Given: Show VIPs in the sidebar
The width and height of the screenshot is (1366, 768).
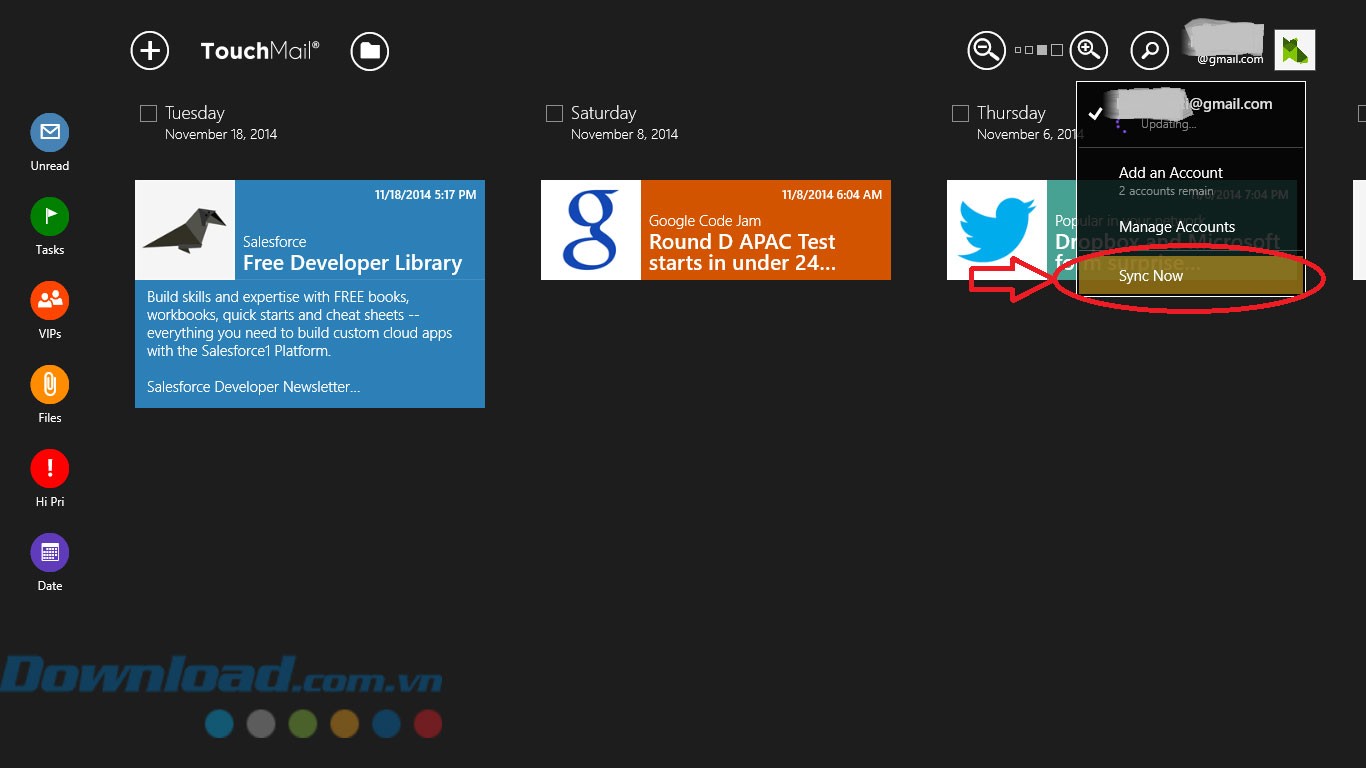Looking at the screenshot, I should click(x=49, y=300).
